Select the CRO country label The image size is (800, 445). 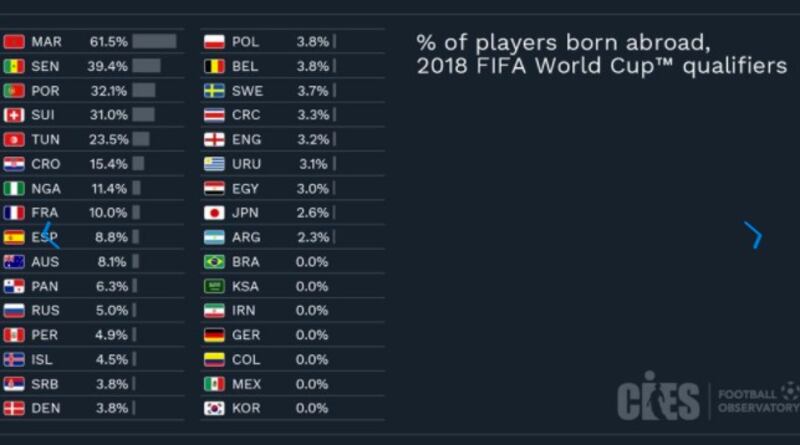coord(46,164)
